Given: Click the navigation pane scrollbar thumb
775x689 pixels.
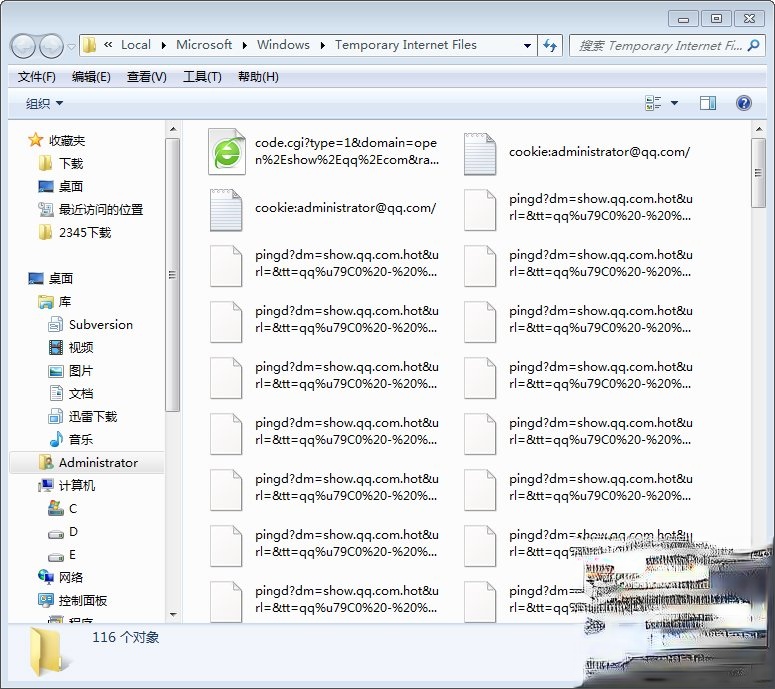Looking at the screenshot, I should coord(172,275).
